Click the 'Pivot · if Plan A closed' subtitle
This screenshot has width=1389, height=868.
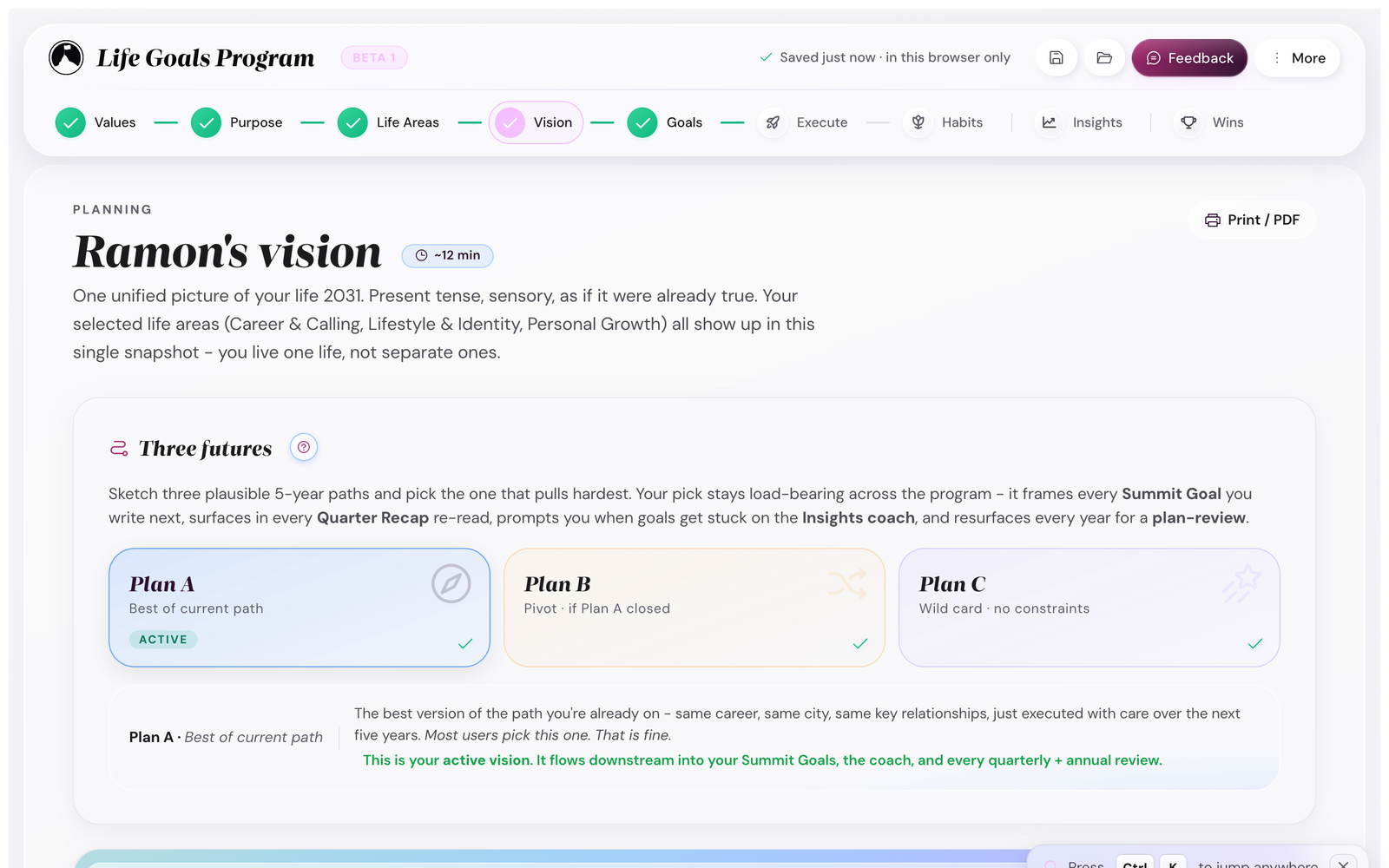point(597,608)
